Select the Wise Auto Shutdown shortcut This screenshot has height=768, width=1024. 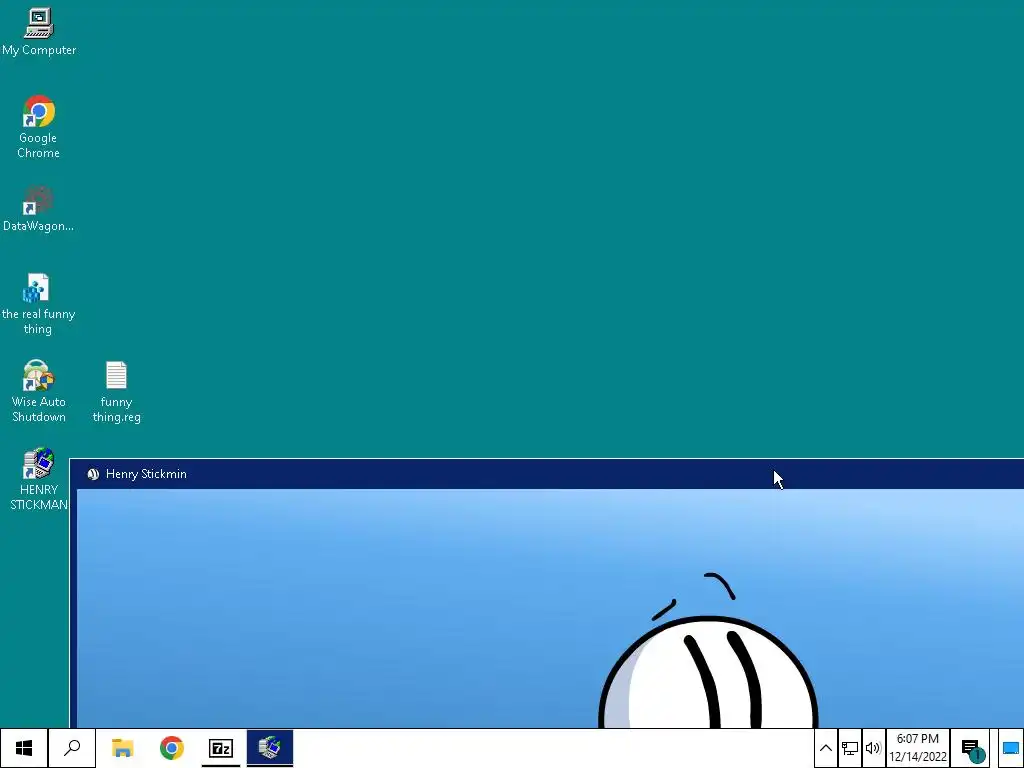click(x=39, y=391)
